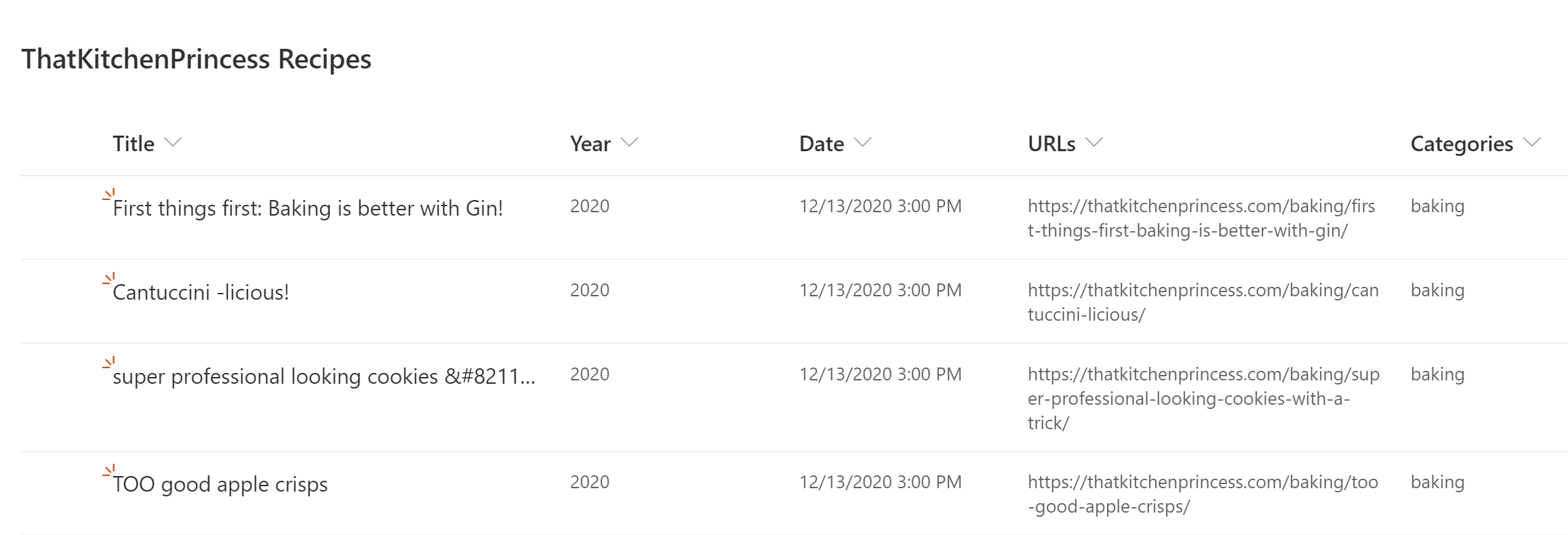1568x535 pixels.
Task: Click the new-item icon beside "super professional looking cookies"
Action: pos(108,365)
